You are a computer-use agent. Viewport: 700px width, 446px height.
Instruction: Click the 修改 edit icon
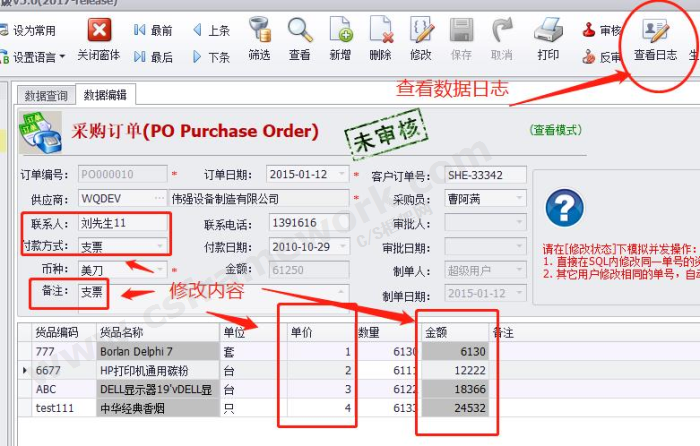click(x=421, y=31)
